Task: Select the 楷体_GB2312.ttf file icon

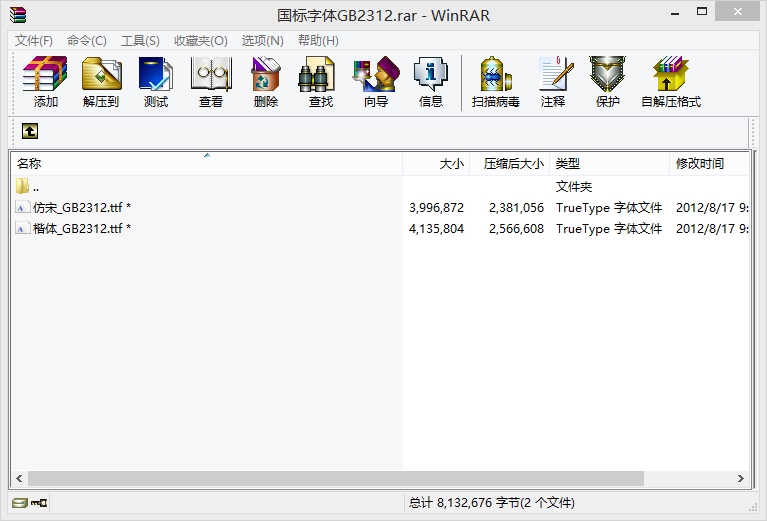Action: [x=22, y=228]
